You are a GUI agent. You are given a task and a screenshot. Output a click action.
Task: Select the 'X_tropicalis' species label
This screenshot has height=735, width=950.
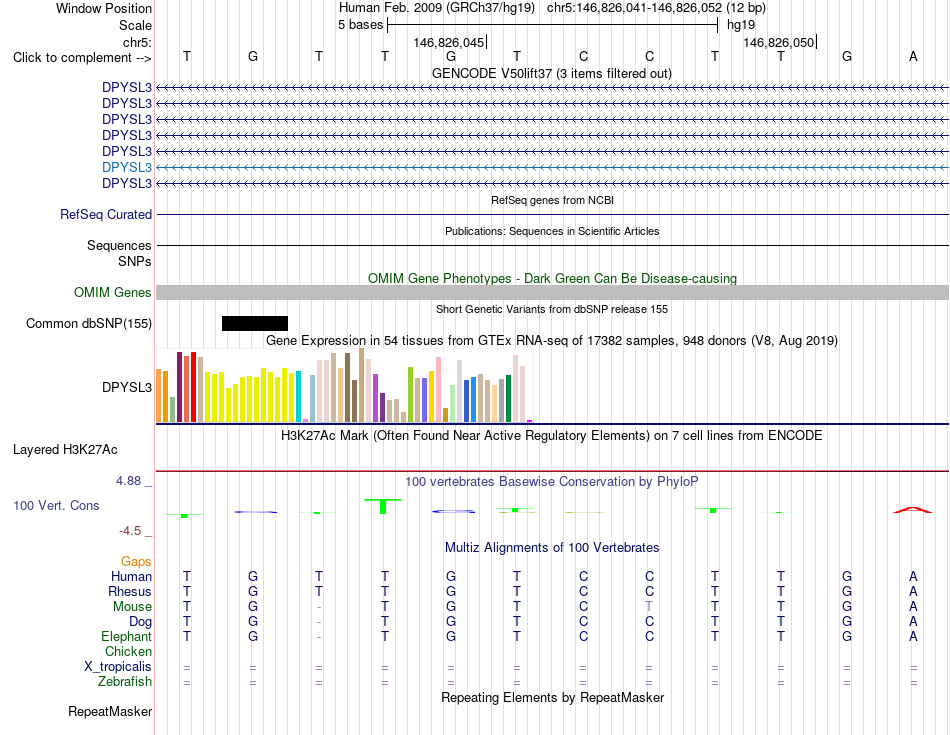[118, 667]
